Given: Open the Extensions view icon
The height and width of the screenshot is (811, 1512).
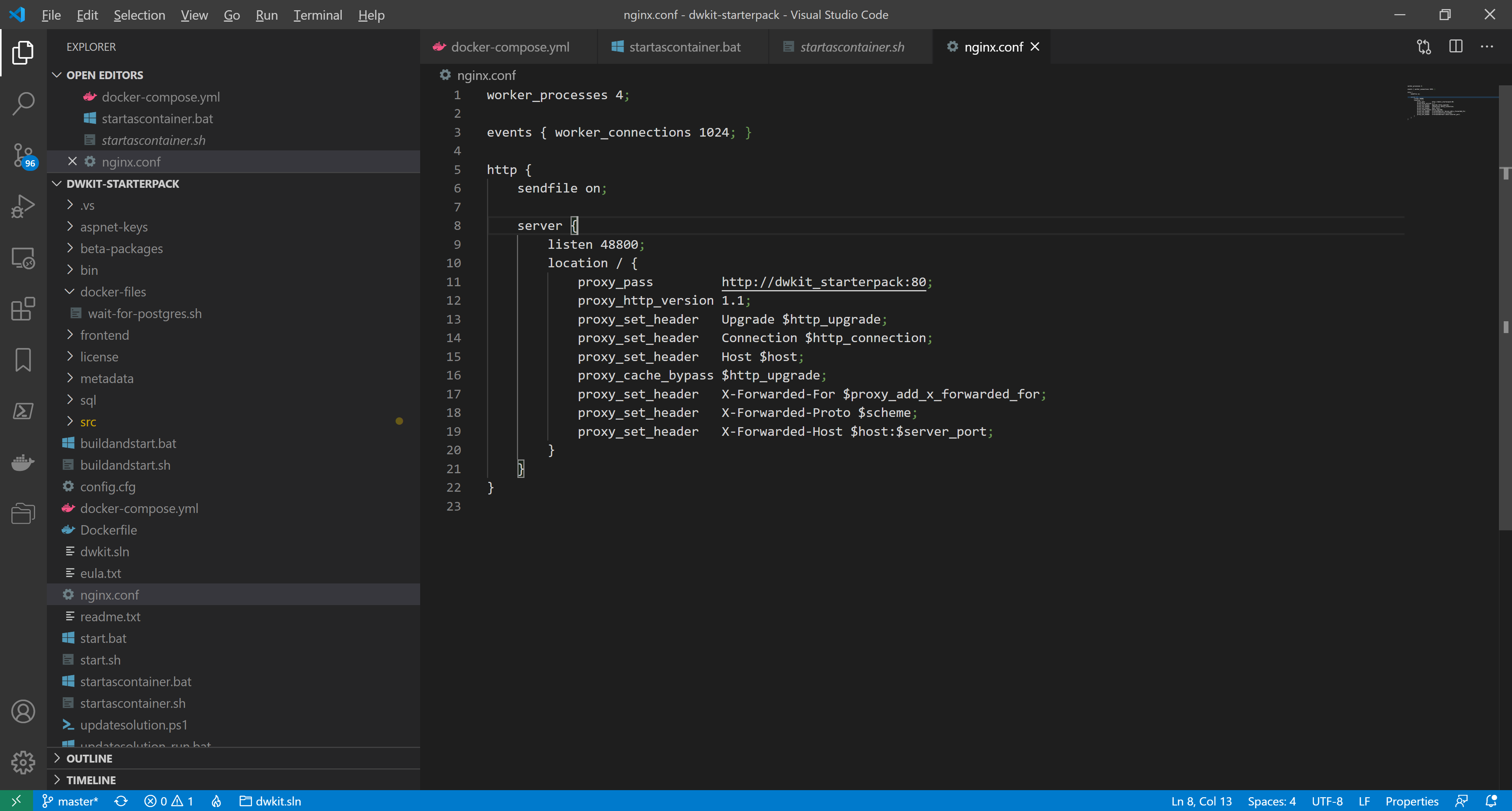Looking at the screenshot, I should [x=23, y=309].
